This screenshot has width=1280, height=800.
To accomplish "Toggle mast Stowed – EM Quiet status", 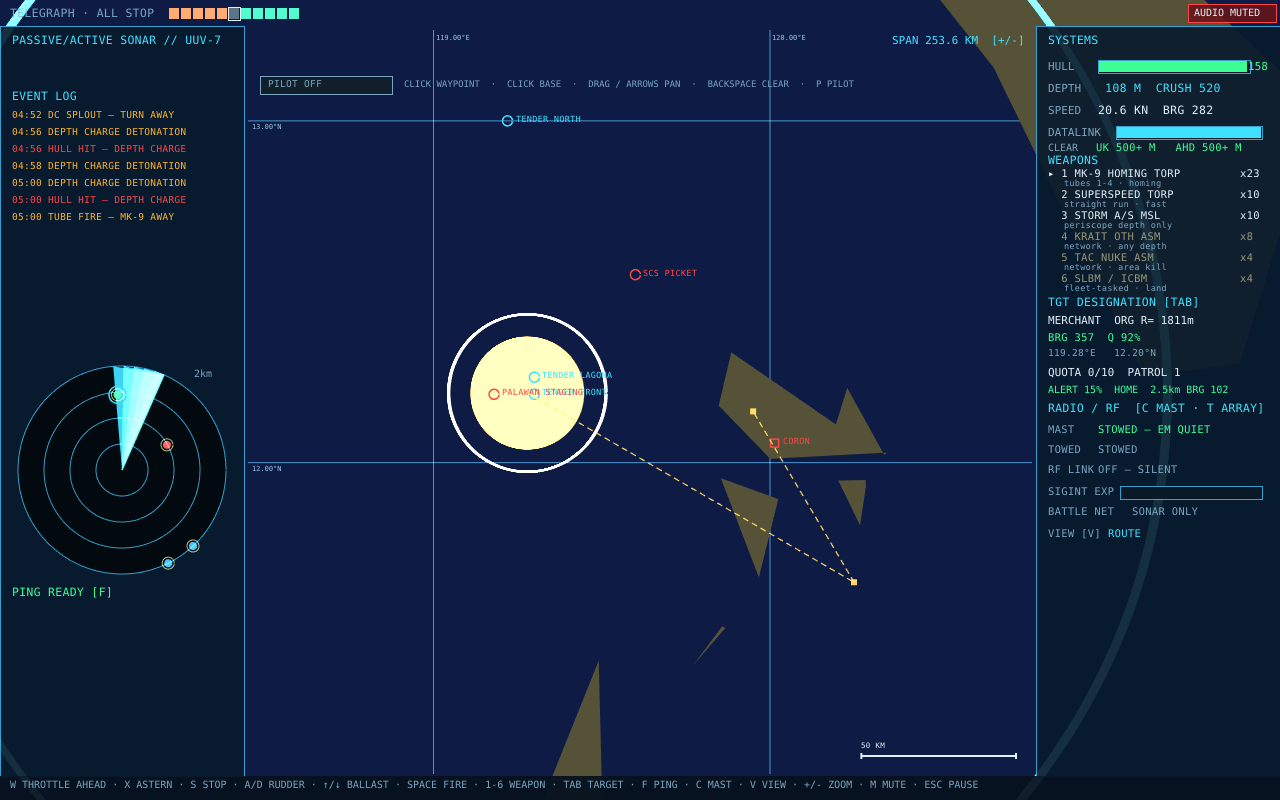I will (1154, 430).
